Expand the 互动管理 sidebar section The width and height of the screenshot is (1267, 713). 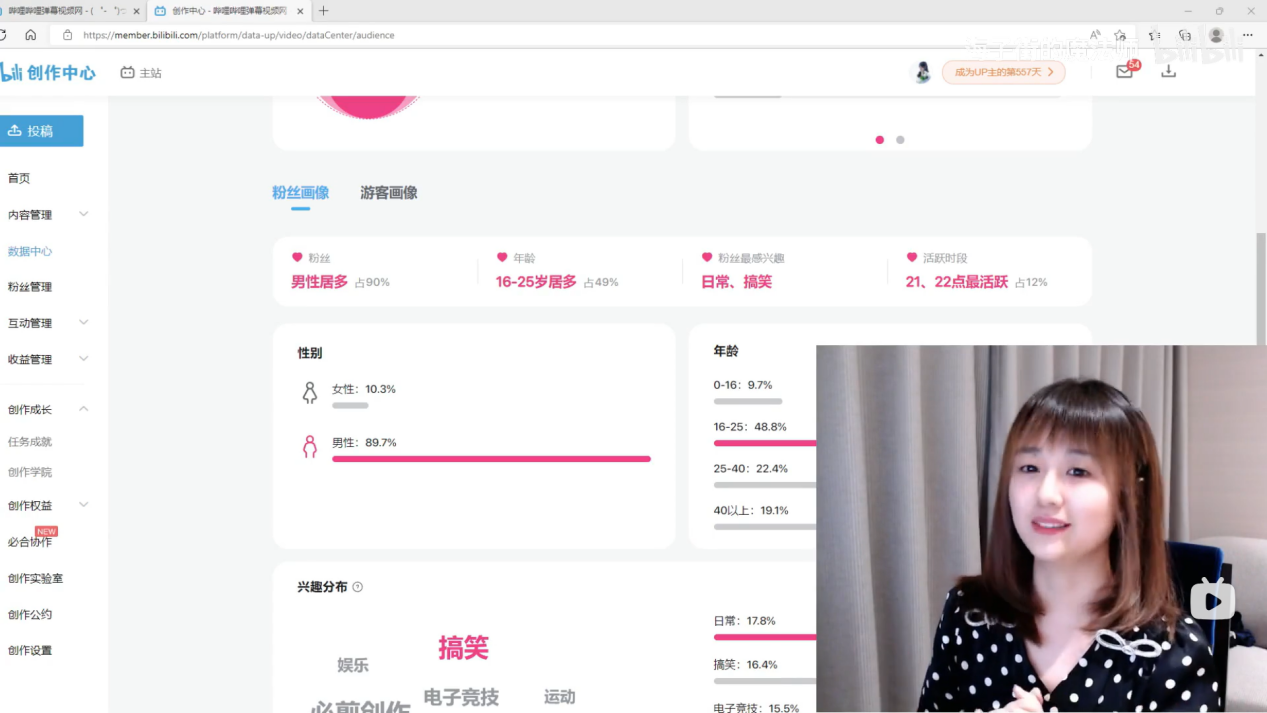[x=46, y=323]
